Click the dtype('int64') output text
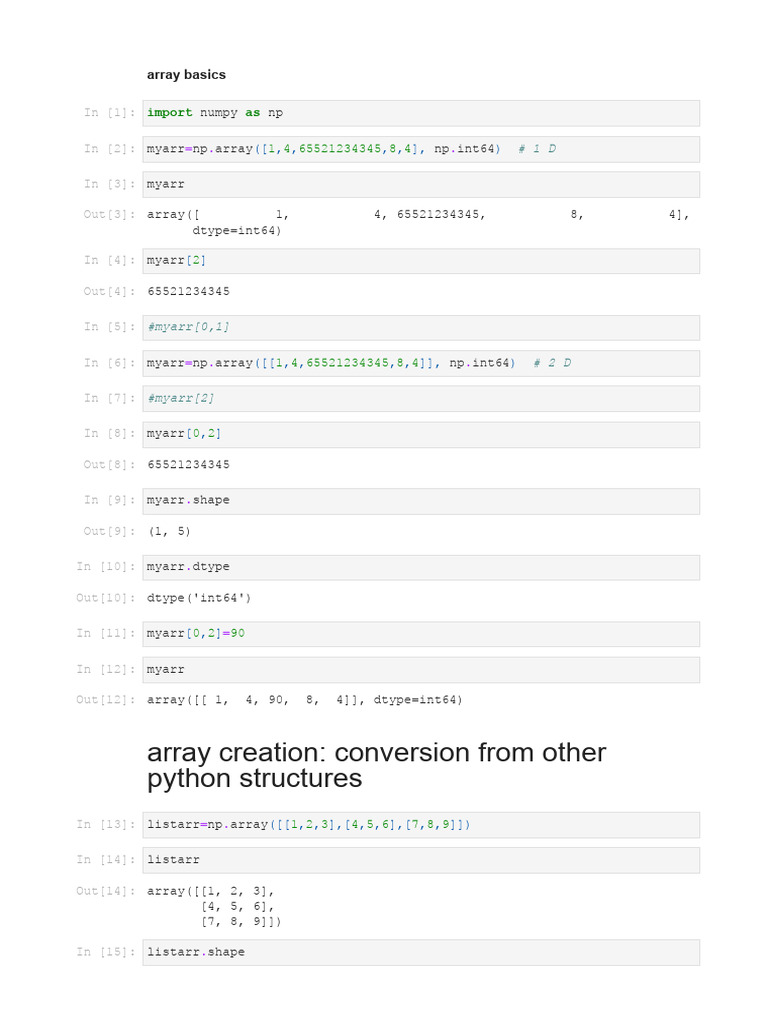The width and height of the screenshot is (768, 1024). (x=200, y=598)
